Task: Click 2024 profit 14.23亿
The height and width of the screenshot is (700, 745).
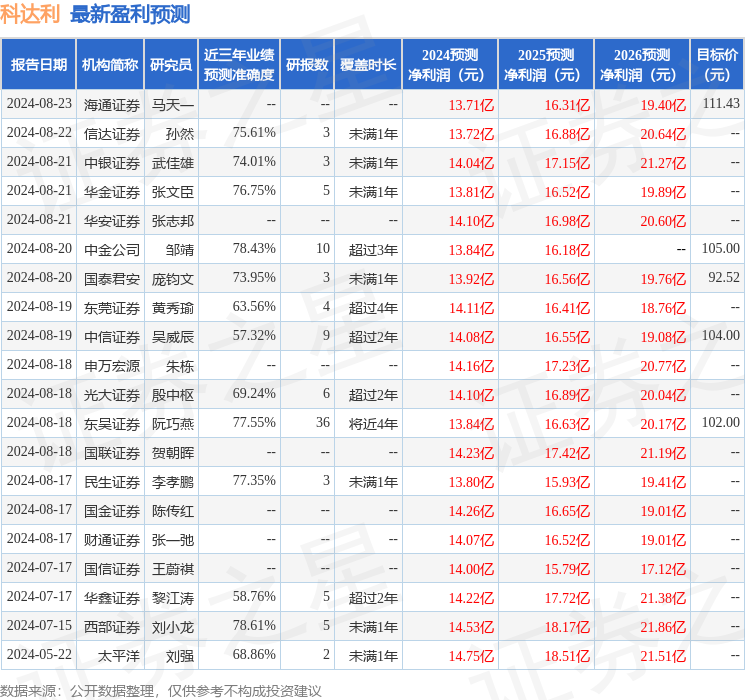Action: point(471,453)
